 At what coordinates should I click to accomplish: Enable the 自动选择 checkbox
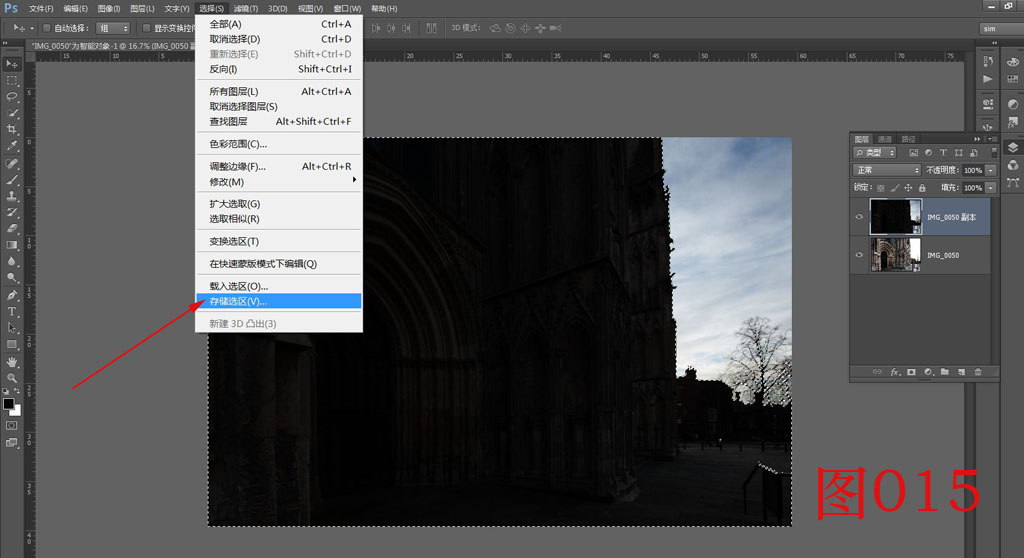pyautogui.click(x=46, y=28)
